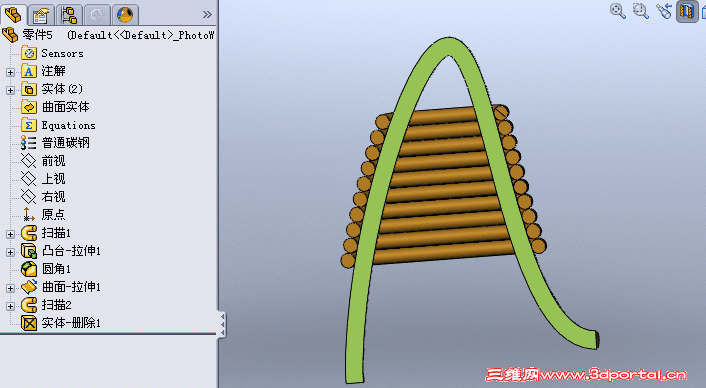The height and width of the screenshot is (388, 706).
Task: Expand the 凸台-拉伸1 feature node
Action: (10, 252)
